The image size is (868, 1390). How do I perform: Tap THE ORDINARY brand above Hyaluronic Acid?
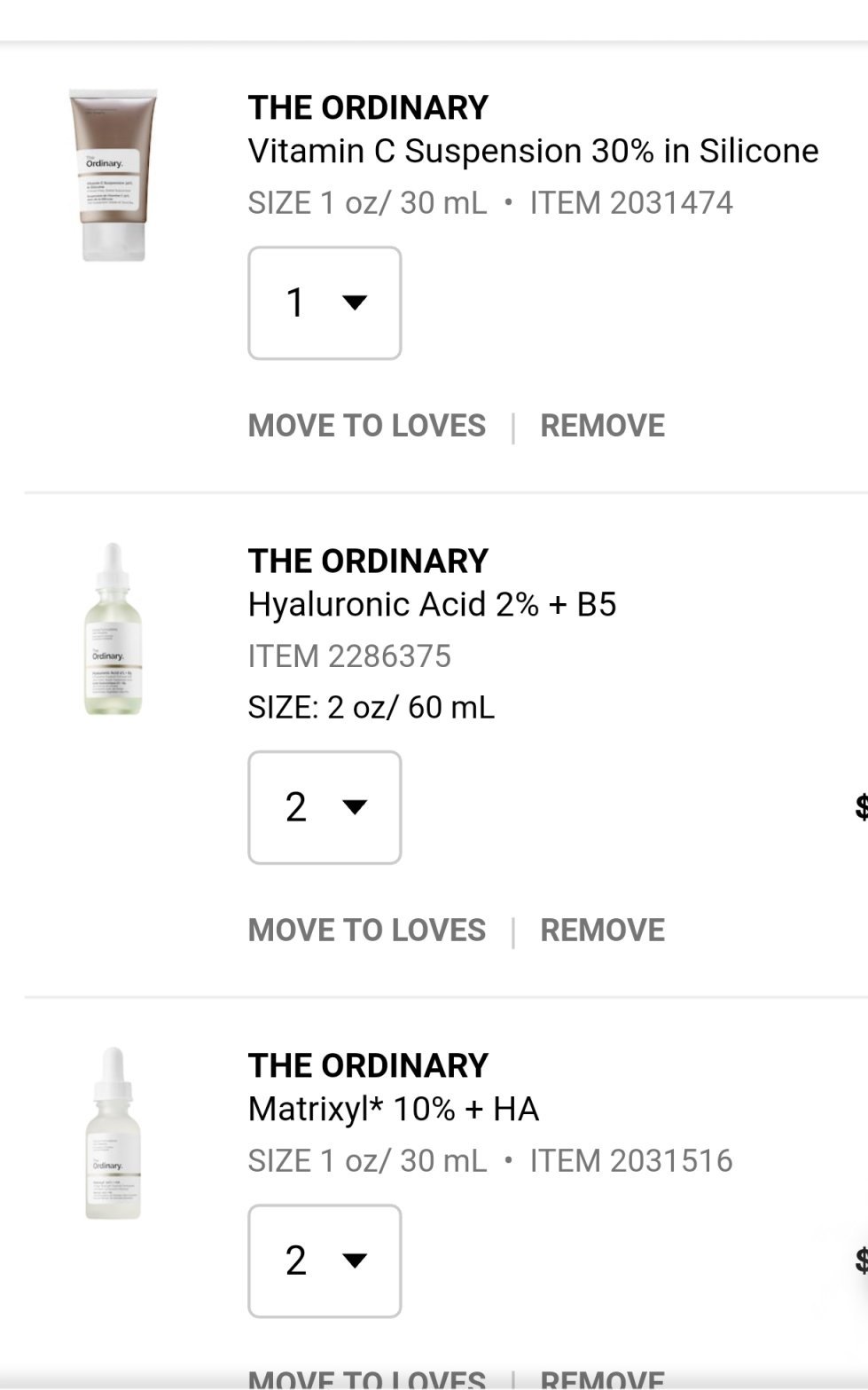pos(368,561)
